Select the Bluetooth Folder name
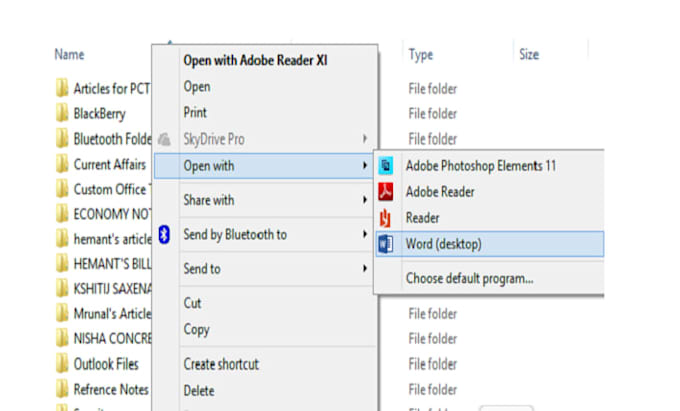This screenshot has width=680, height=411. tap(112, 139)
